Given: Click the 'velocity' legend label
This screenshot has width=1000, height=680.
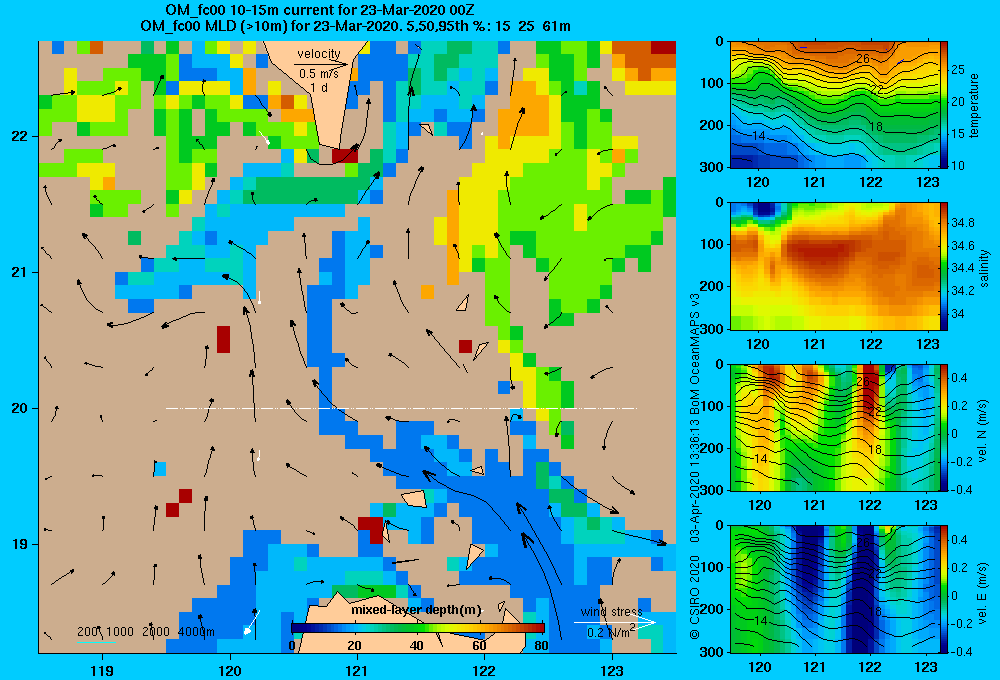Looking at the screenshot, I should coord(319,54).
